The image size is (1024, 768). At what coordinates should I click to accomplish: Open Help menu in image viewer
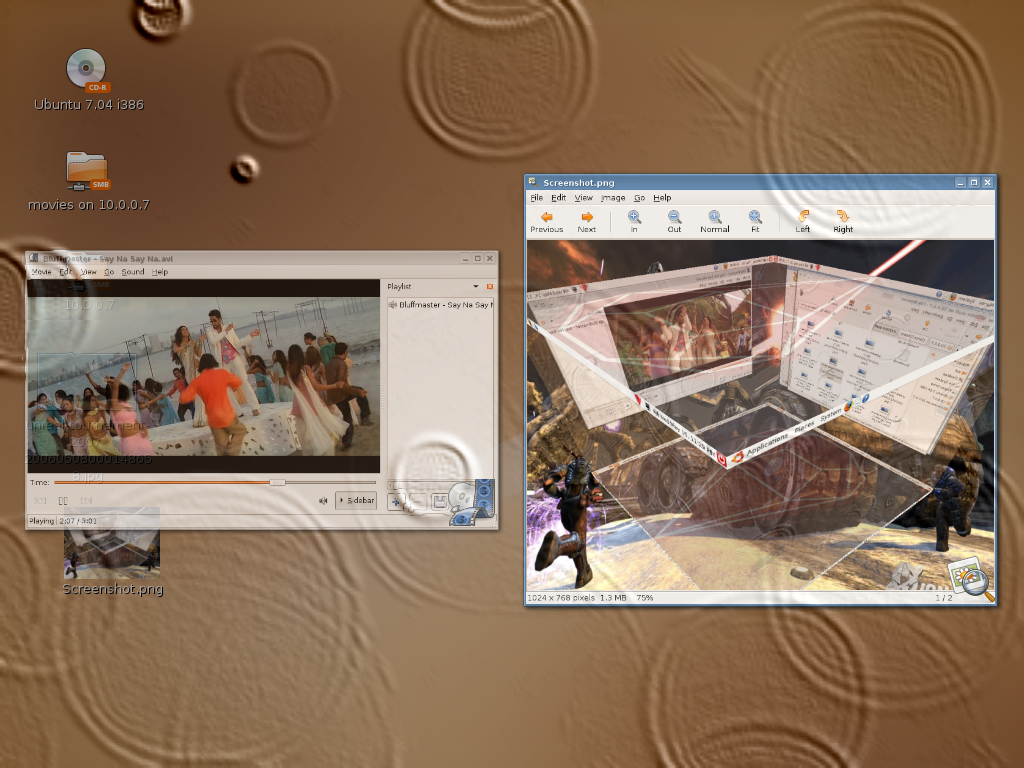tap(662, 198)
